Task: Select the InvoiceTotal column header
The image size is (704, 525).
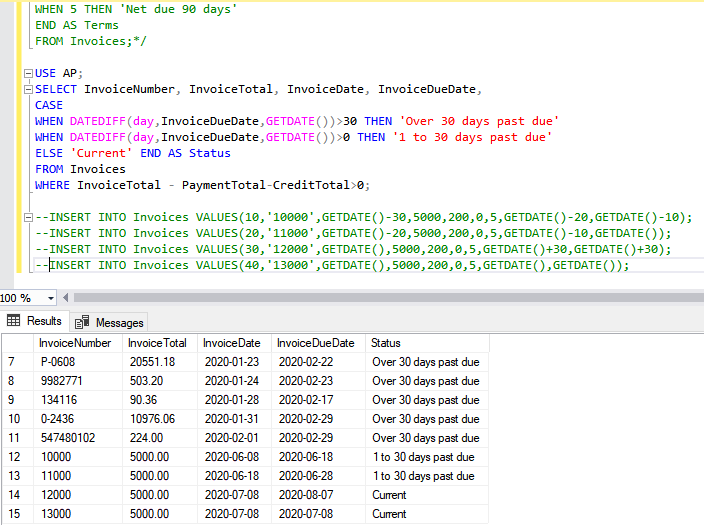Action: (x=159, y=343)
